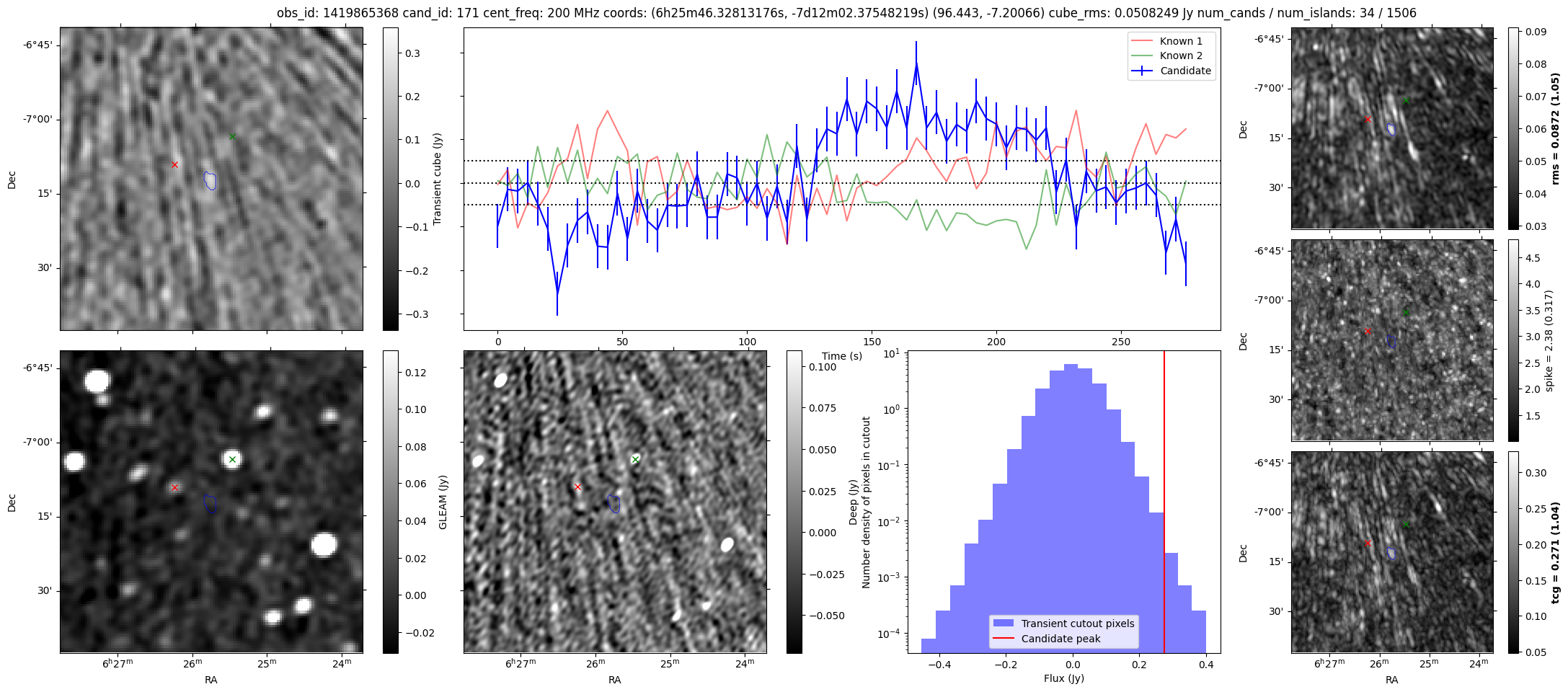Click the Transient cube (Jy) colorbar

[390, 179]
